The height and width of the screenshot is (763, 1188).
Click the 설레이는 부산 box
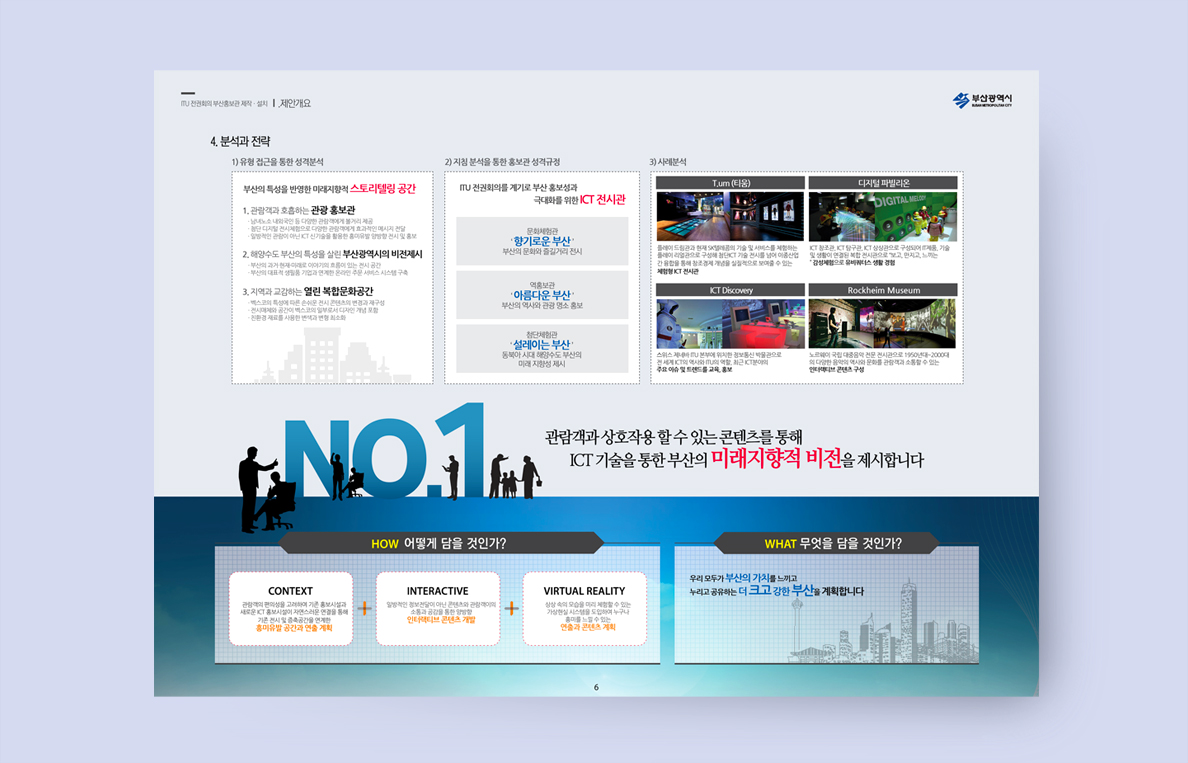[x=542, y=348]
